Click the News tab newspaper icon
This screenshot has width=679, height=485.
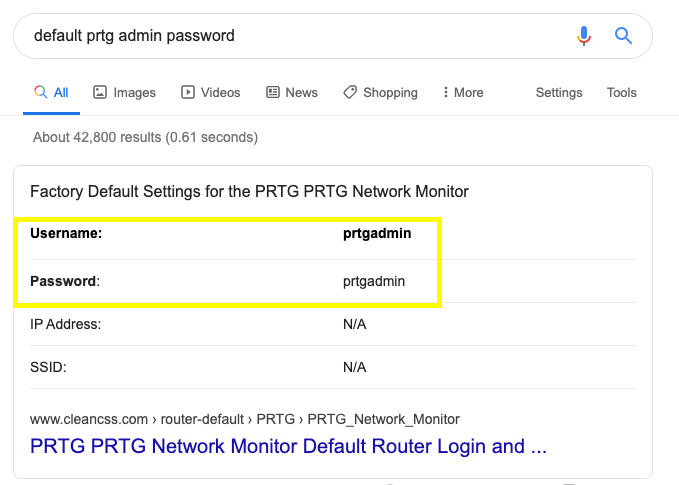coord(273,92)
